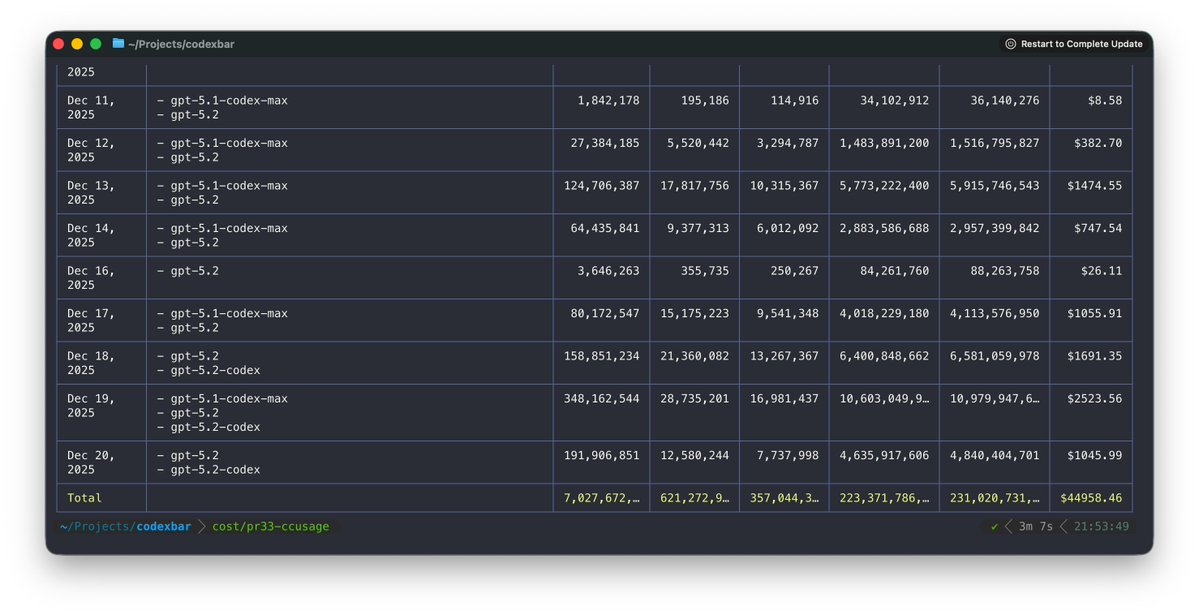The width and height of the screenshot is (1199, 615).
Task: Click the update gear icon in the title bar
Action: (x=1009, y=43)
